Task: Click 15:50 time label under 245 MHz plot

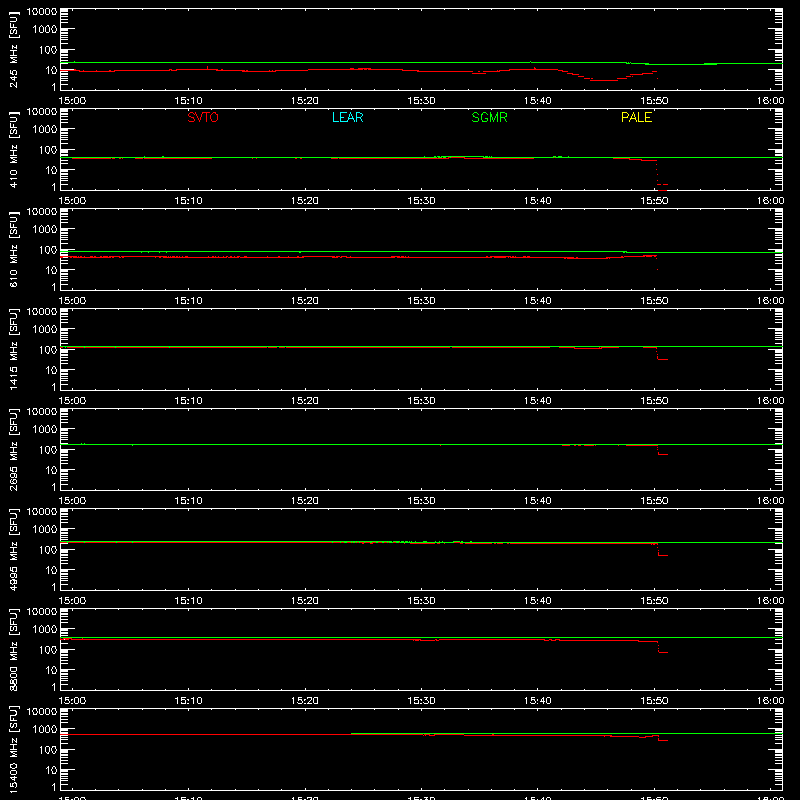Action: click(654, 101)
